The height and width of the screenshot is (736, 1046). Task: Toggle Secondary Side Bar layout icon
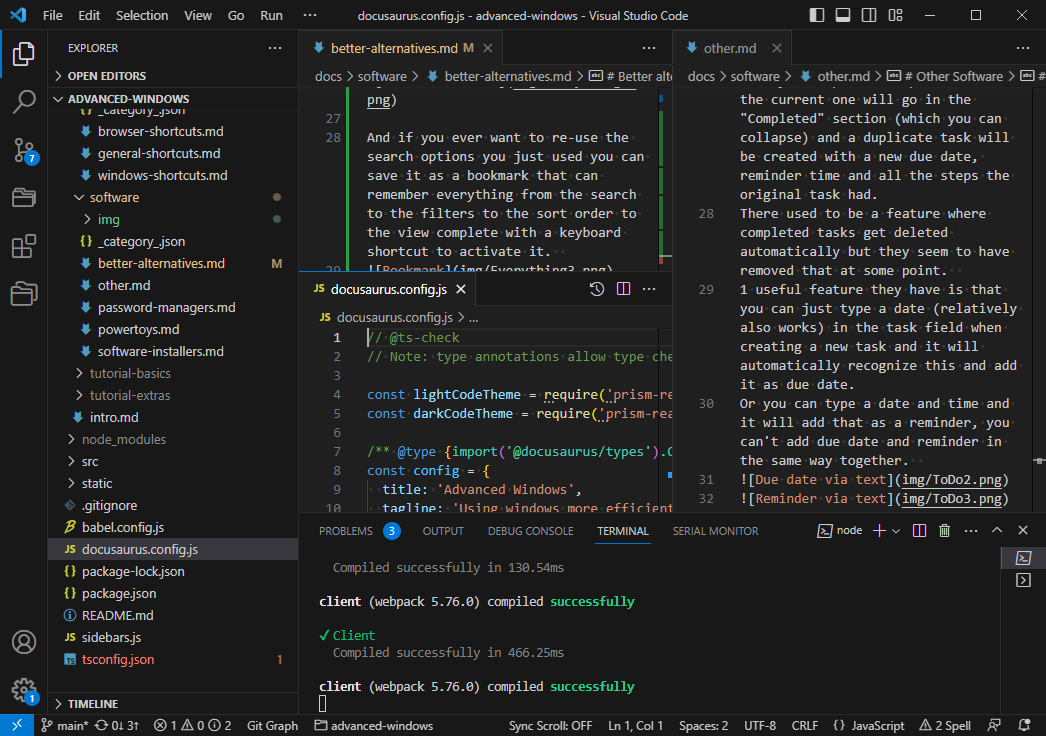869,15
